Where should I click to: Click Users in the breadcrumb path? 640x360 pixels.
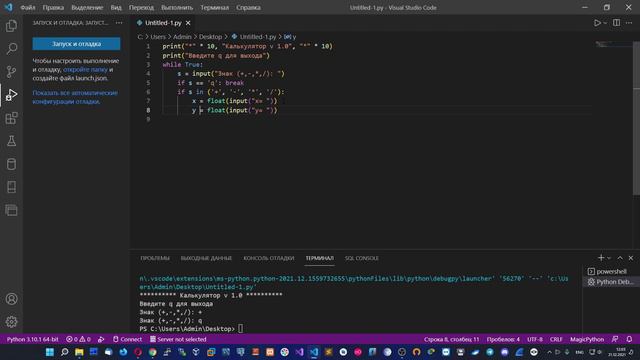tap(158, 37)
